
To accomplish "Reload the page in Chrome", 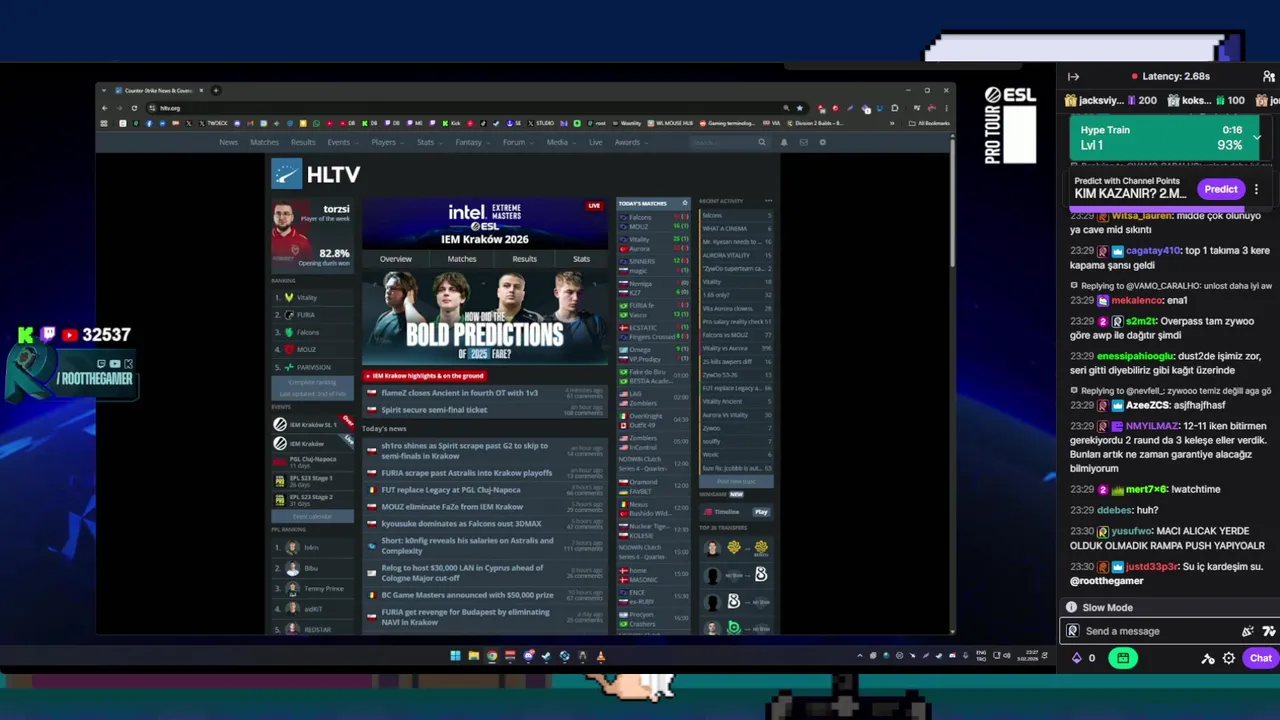I will [134, 108].
